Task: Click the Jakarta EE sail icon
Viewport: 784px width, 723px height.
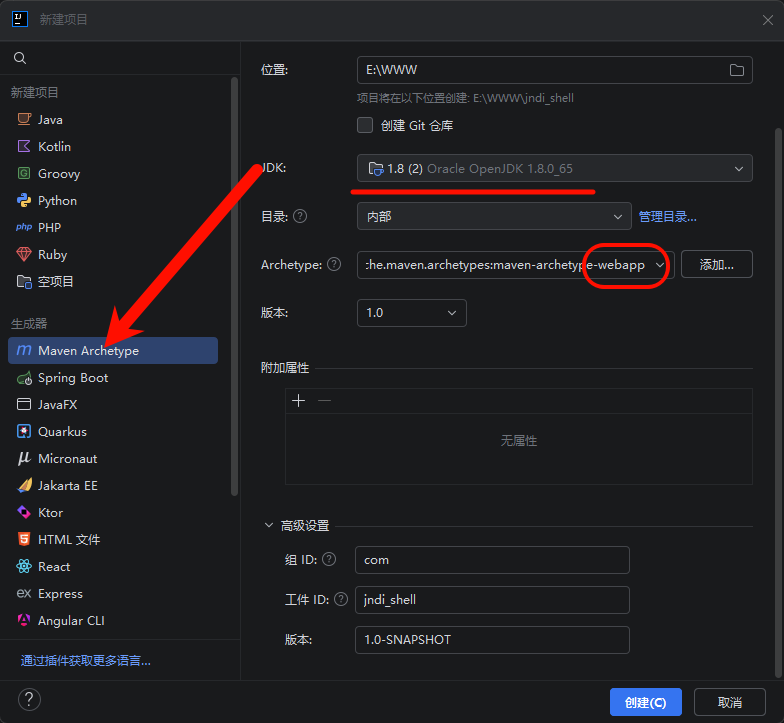Action: coord(24,485)
